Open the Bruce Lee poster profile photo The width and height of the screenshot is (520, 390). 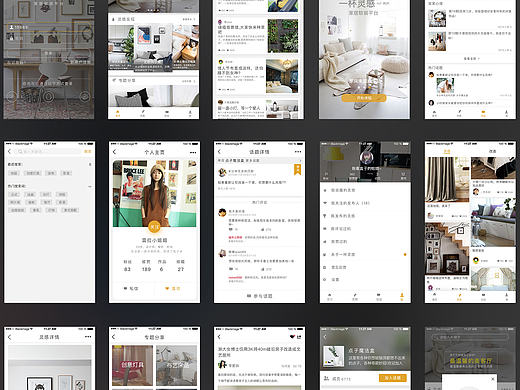coord(154,193)
